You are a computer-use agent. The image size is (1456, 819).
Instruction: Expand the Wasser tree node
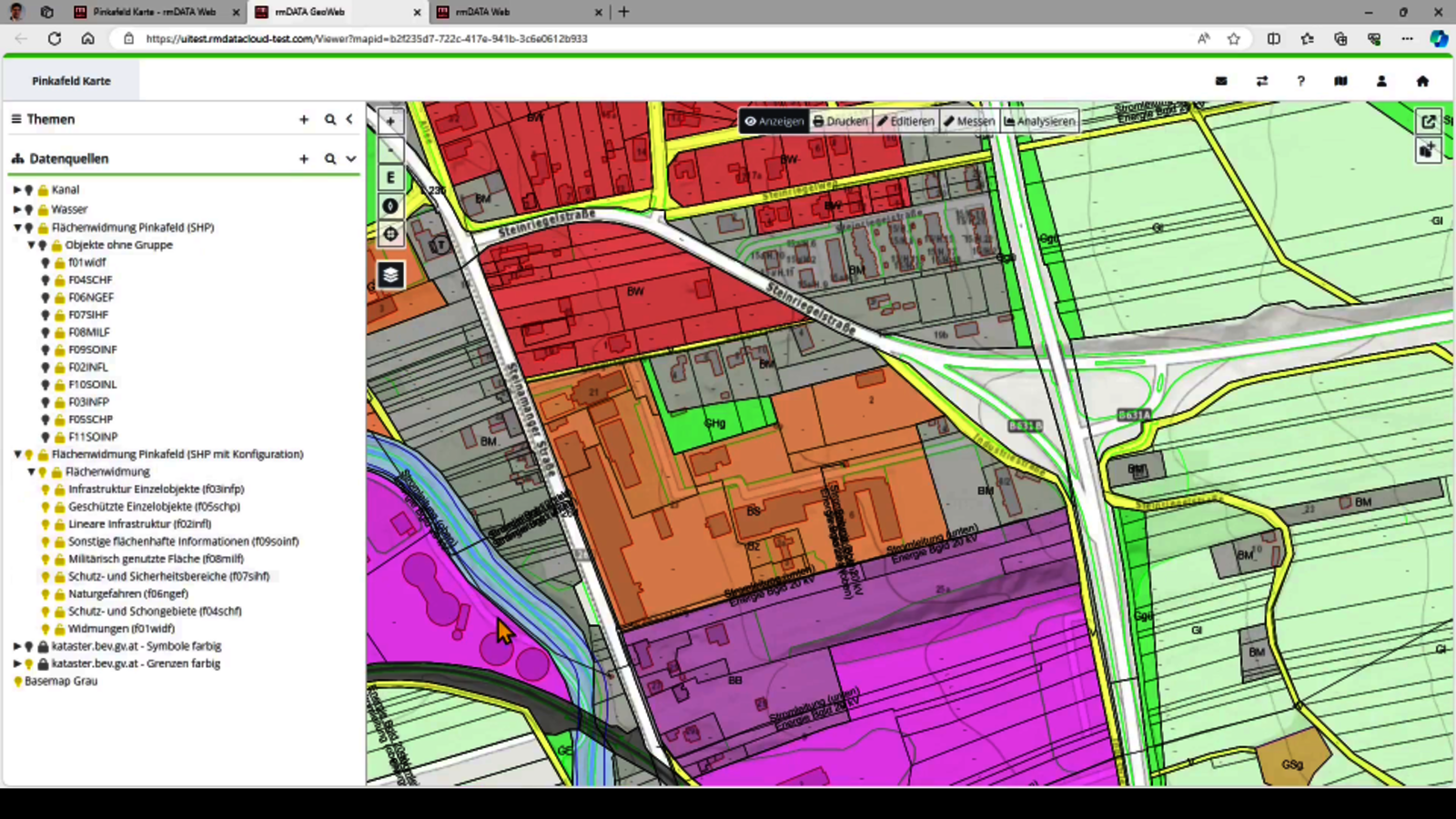click(16, 209)
